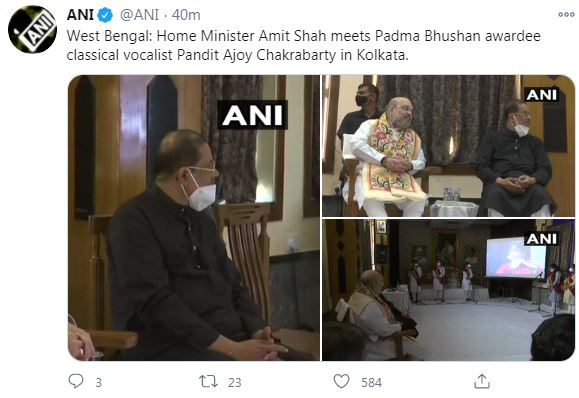This screenshot has width=579, height=398.
Task: Open the three-dot more options menu
Action: pyautogui.click(x=566, y=14)
